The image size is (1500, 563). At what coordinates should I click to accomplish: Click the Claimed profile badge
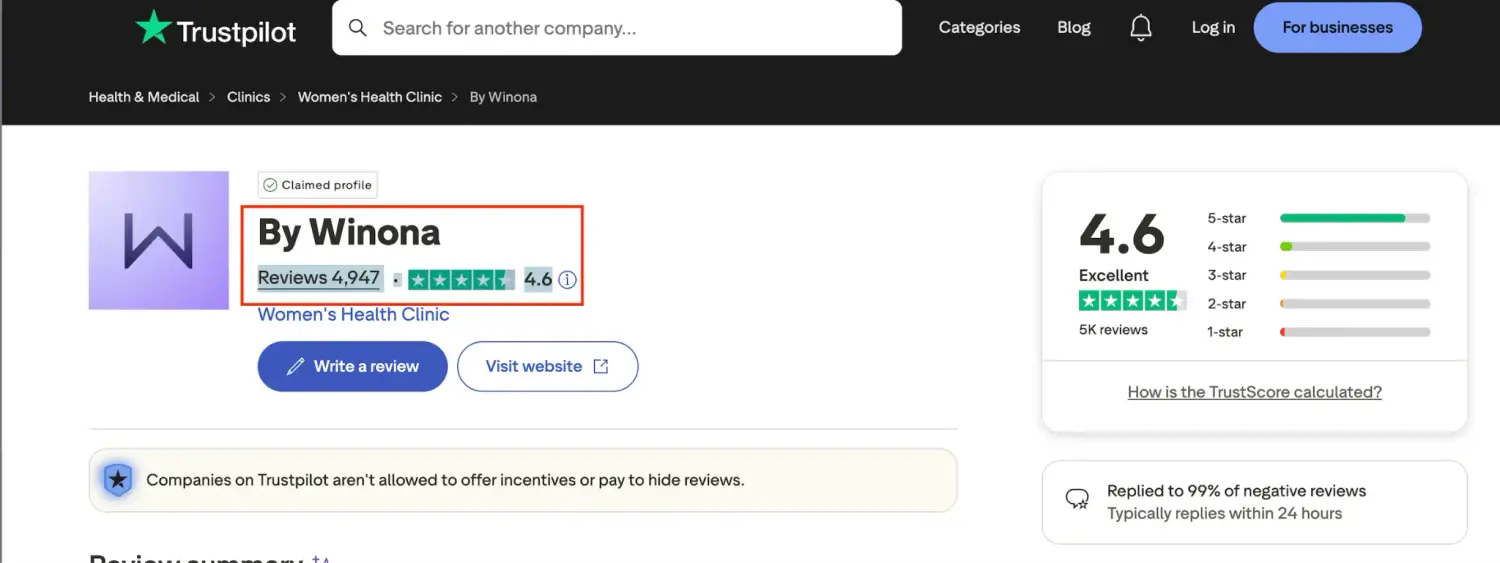317,185
